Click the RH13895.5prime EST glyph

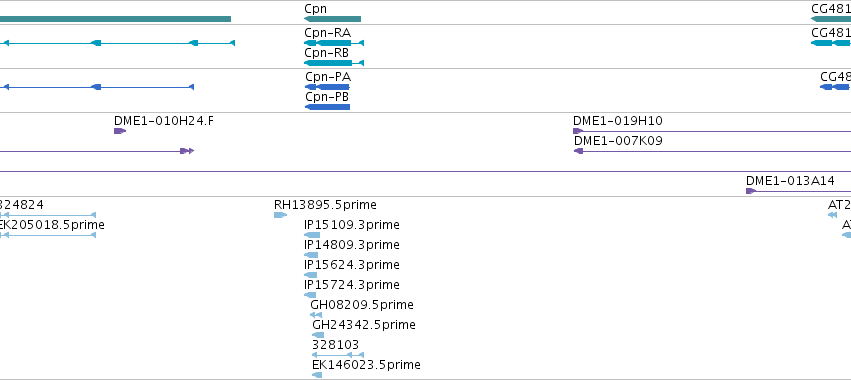(280, 215)
